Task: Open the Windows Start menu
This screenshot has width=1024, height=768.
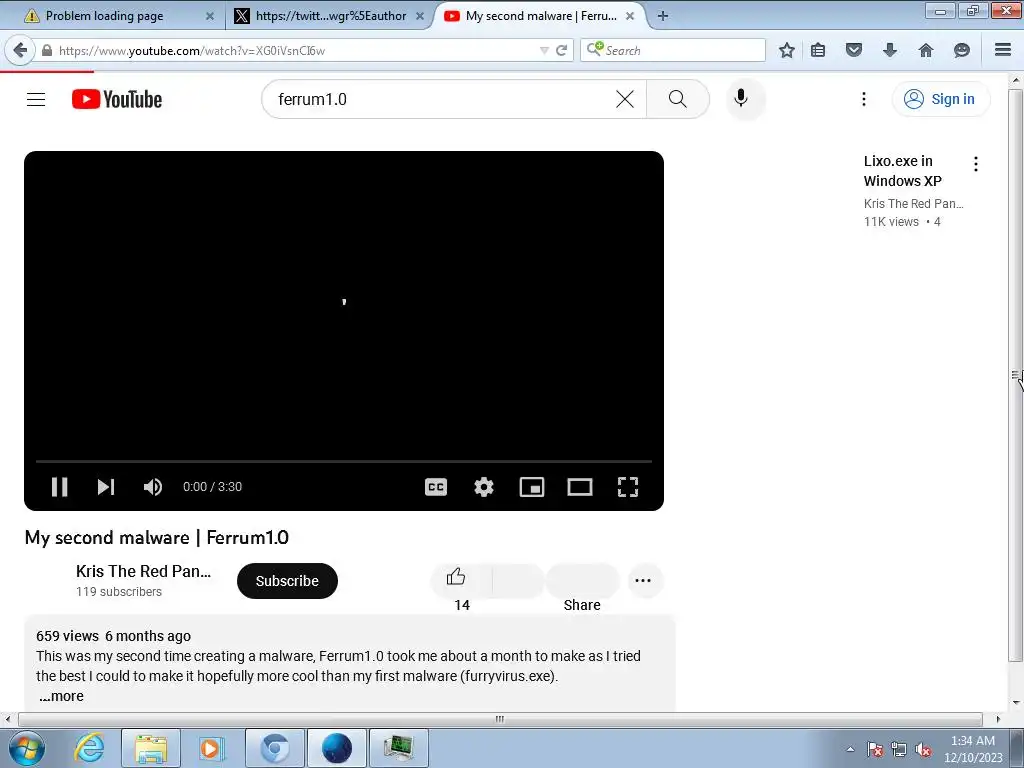Action: coord(27,748)
